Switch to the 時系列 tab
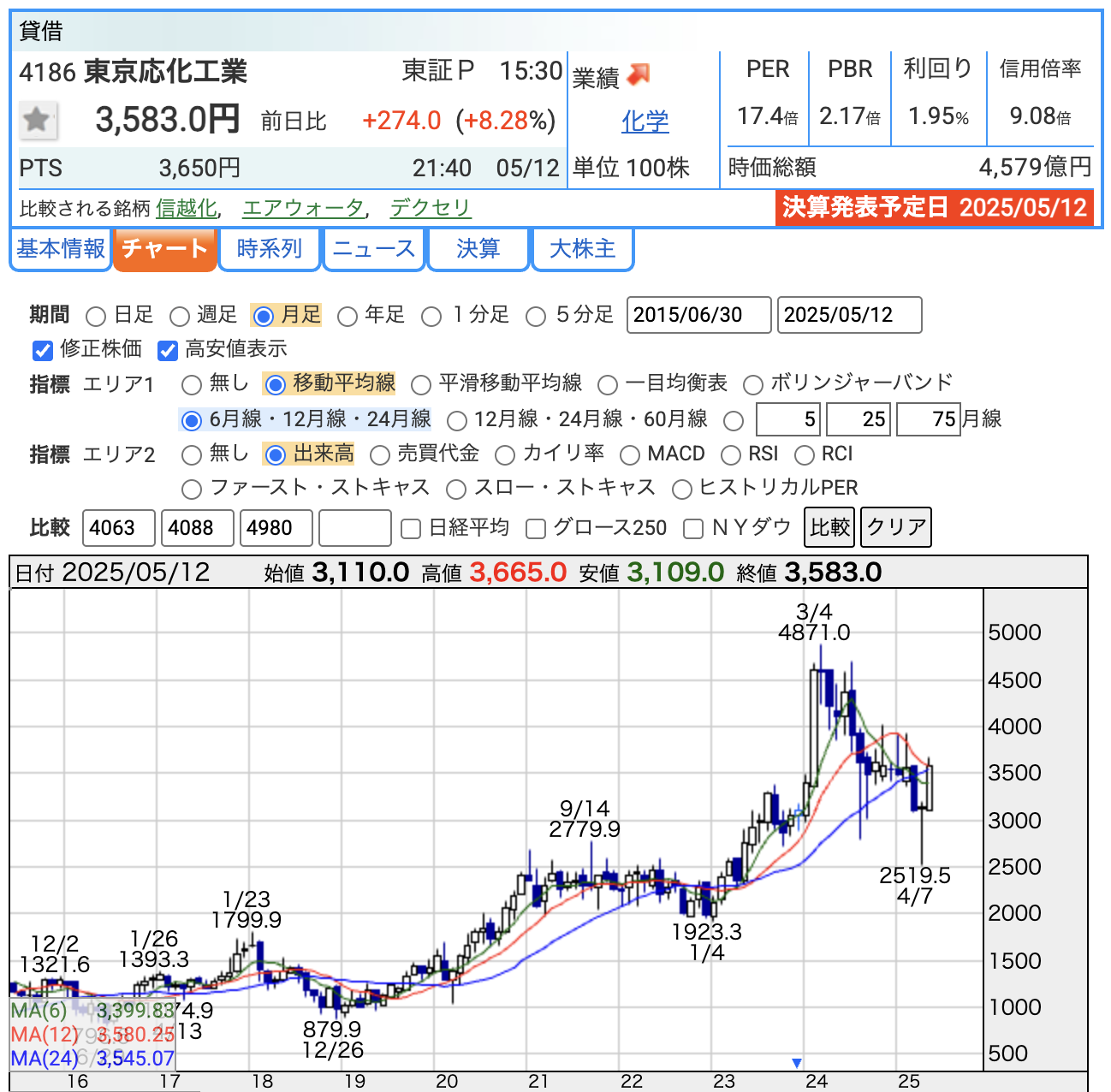Image resolution: width=1111 pixels, height=1092 pixels. click(x=270, y=249)
